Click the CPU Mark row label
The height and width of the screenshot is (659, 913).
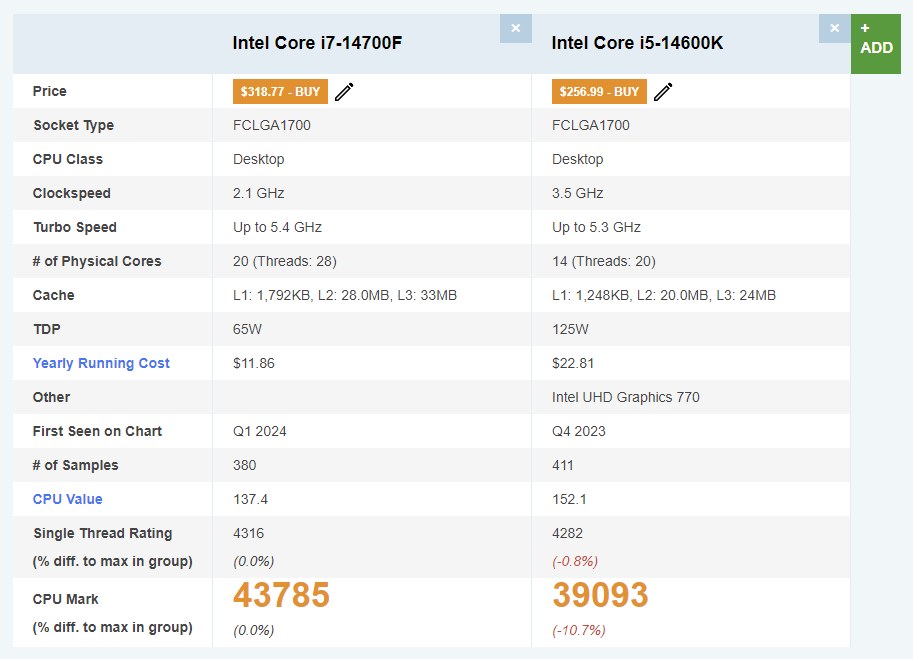[65, 599]
